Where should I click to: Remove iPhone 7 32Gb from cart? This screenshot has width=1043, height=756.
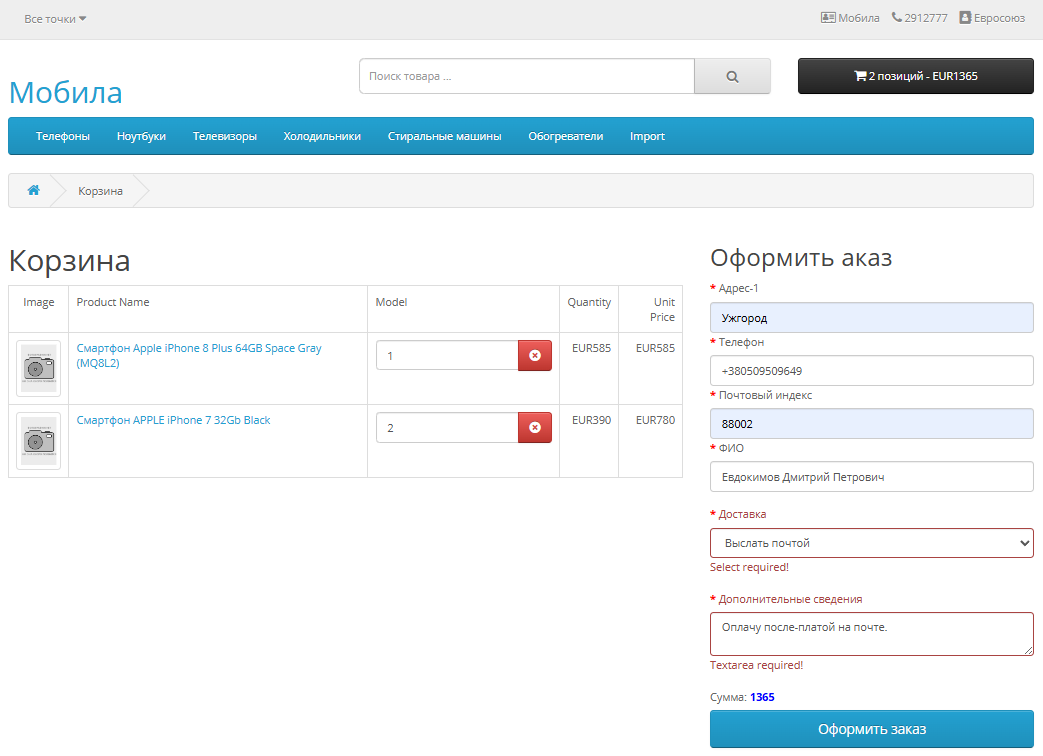[534, 427]
